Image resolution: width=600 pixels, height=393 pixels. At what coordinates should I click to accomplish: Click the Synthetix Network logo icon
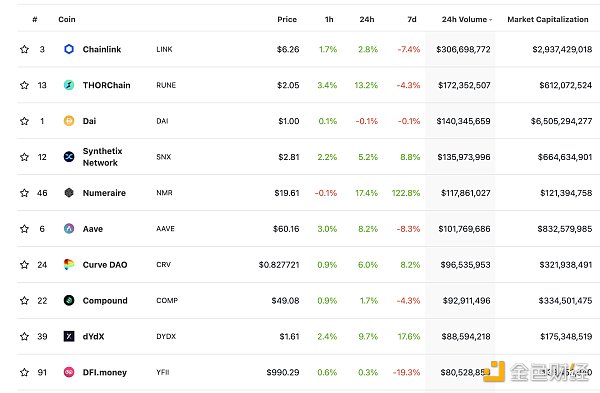(x=69, y=157)
